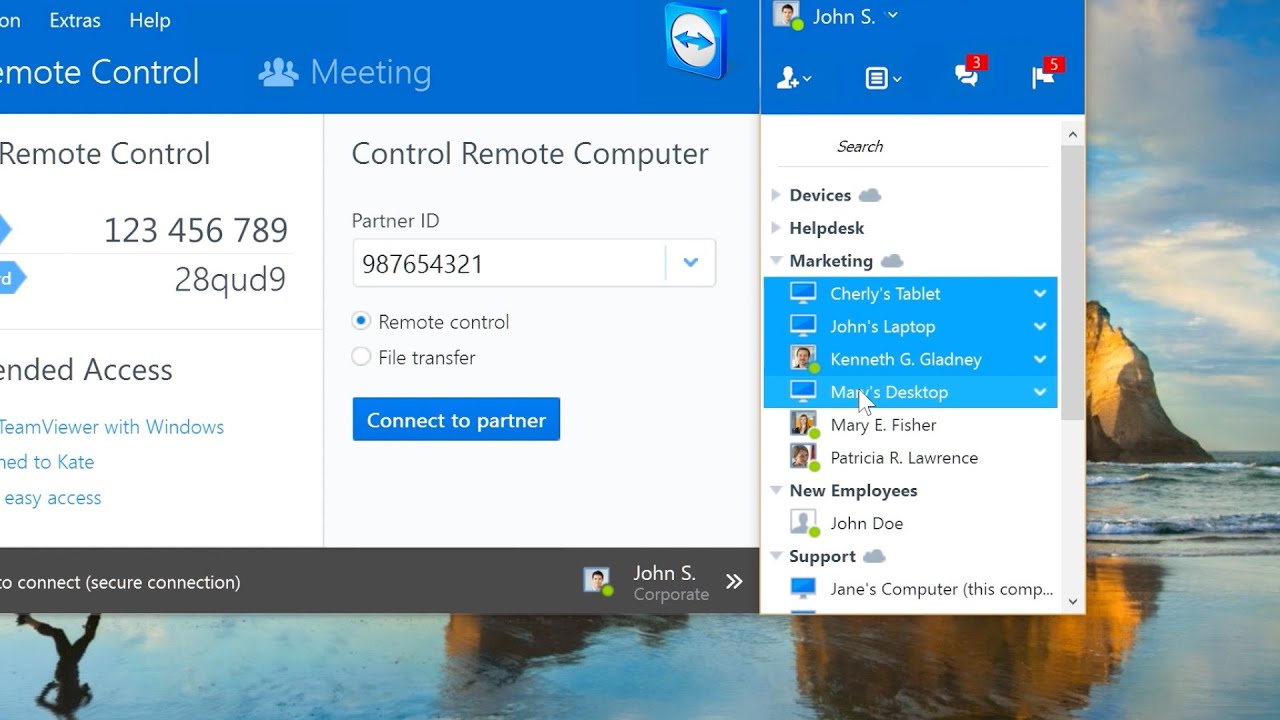Open Kenneth G. Gladney row dropdown chevron
The image size is (1280, 720).
(1040, 360)
